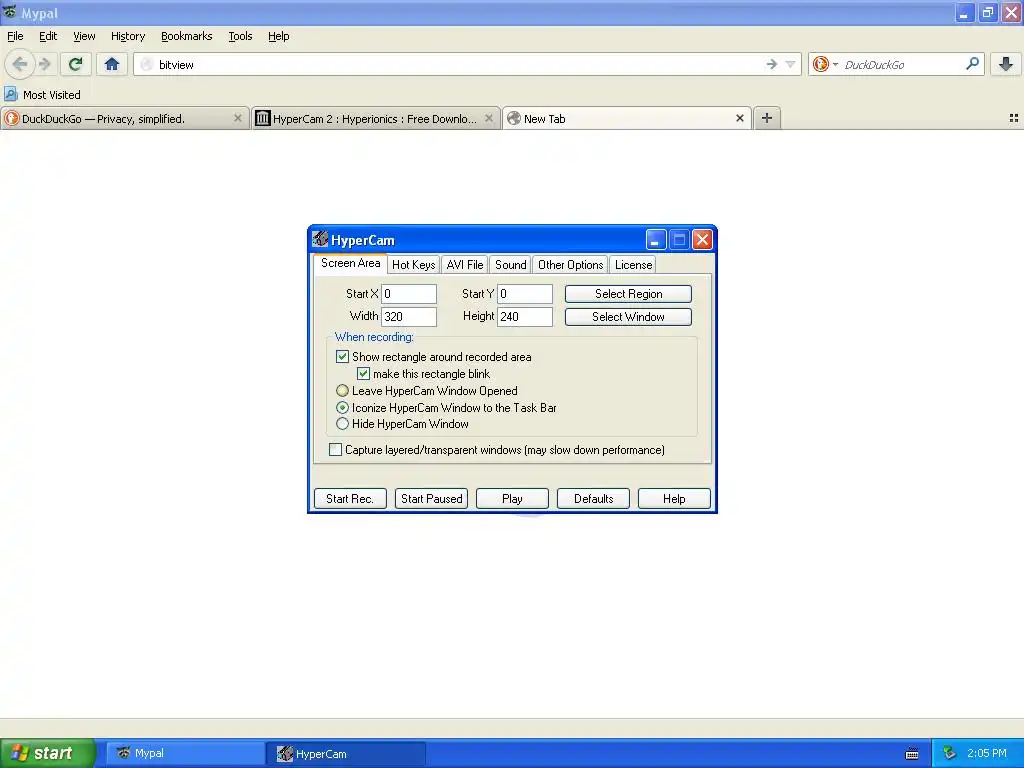Restore down the Mypal browser window
Viewport: 1024px width, 768px height.
click(x=987, y=12)
